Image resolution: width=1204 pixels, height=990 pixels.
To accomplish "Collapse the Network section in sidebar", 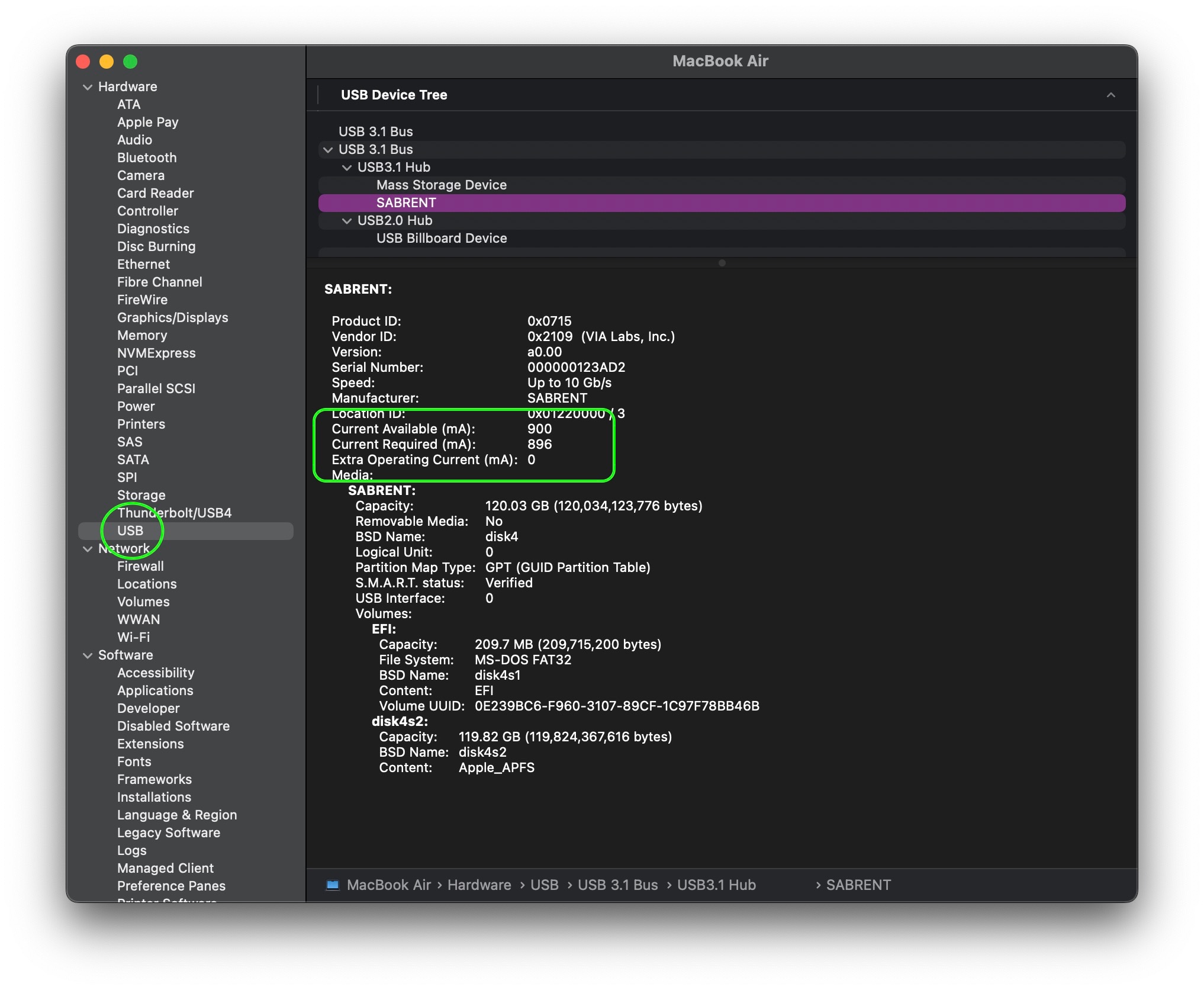I will point(86,548).
